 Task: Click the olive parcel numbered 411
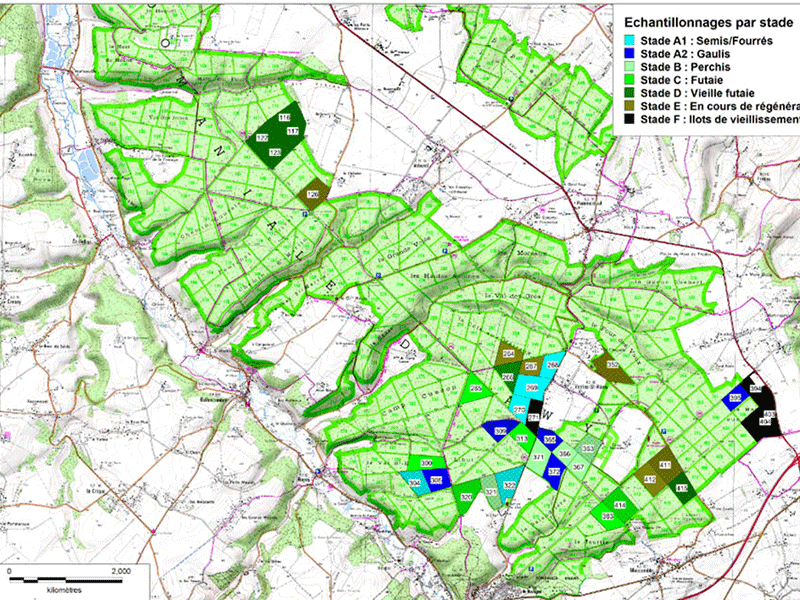[665, 465]
